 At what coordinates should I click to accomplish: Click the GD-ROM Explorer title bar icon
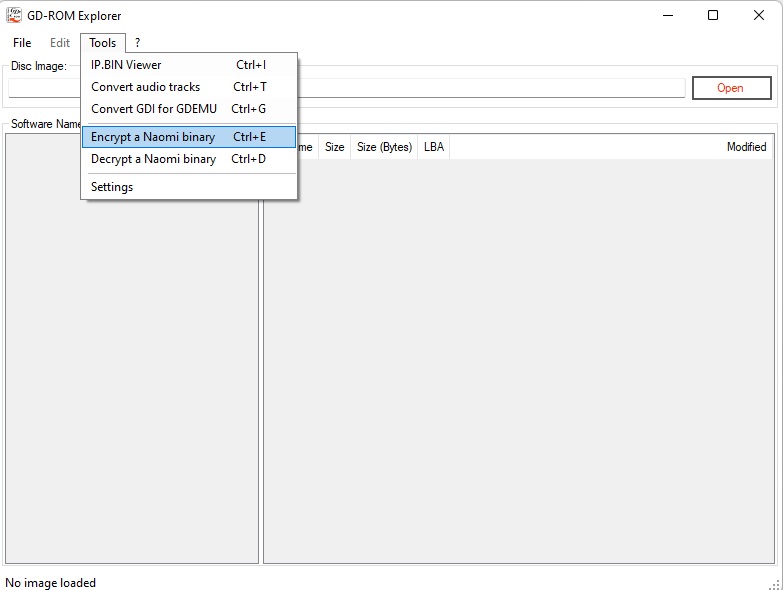[x=14, y=15]
